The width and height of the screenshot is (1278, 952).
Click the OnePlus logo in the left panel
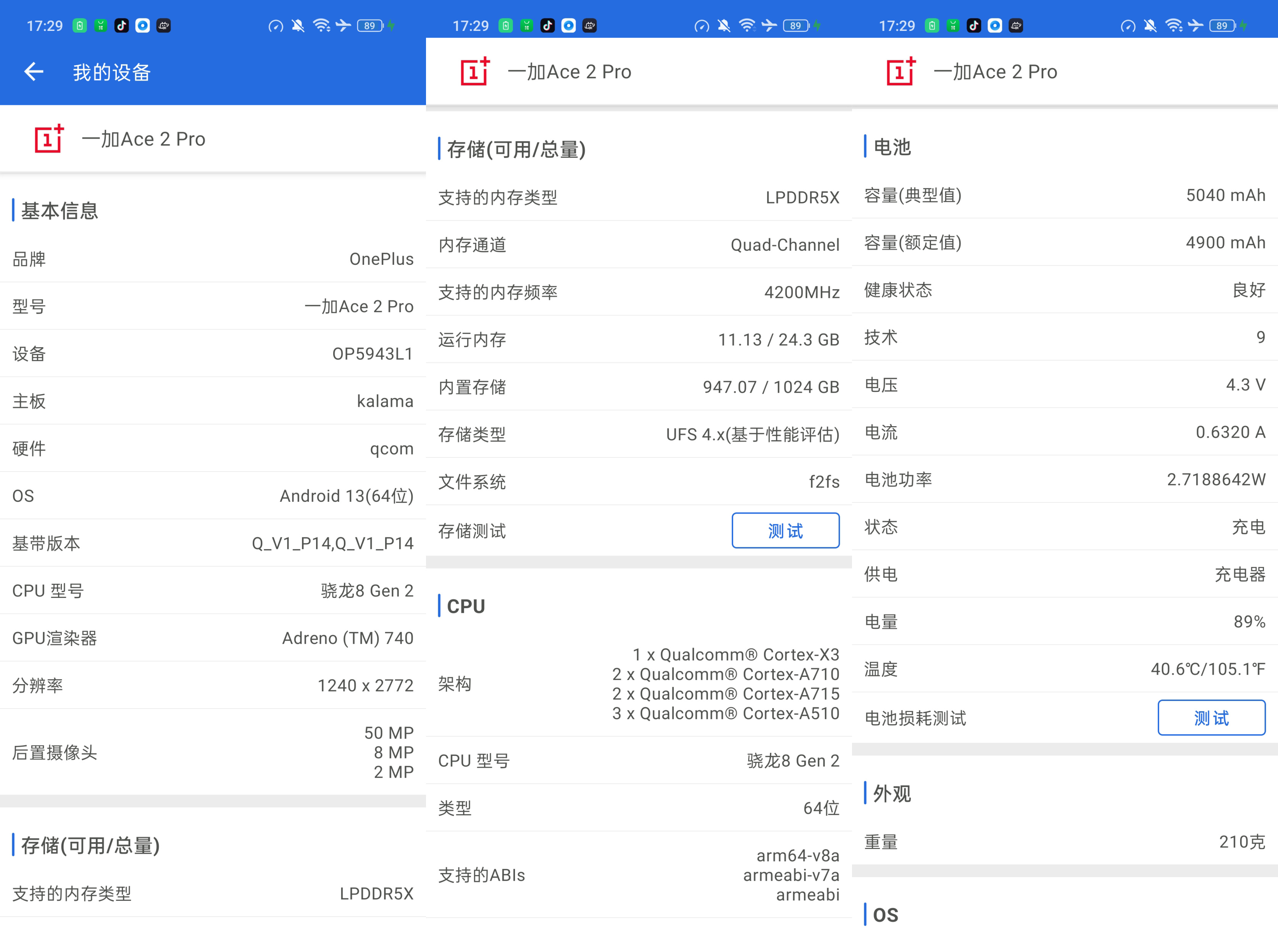[49, 139]
